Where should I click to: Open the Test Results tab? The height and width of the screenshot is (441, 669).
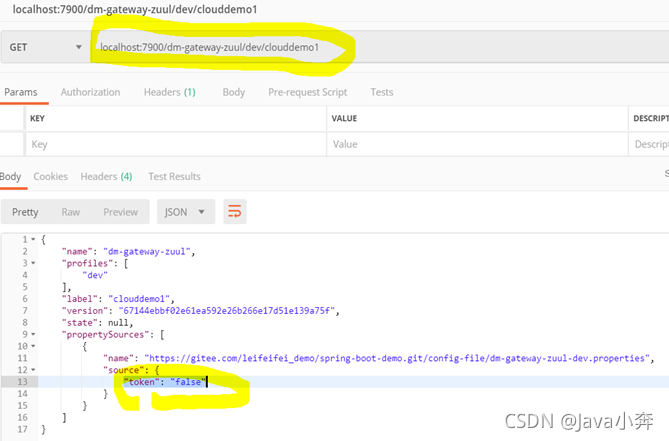pos(174,177)
